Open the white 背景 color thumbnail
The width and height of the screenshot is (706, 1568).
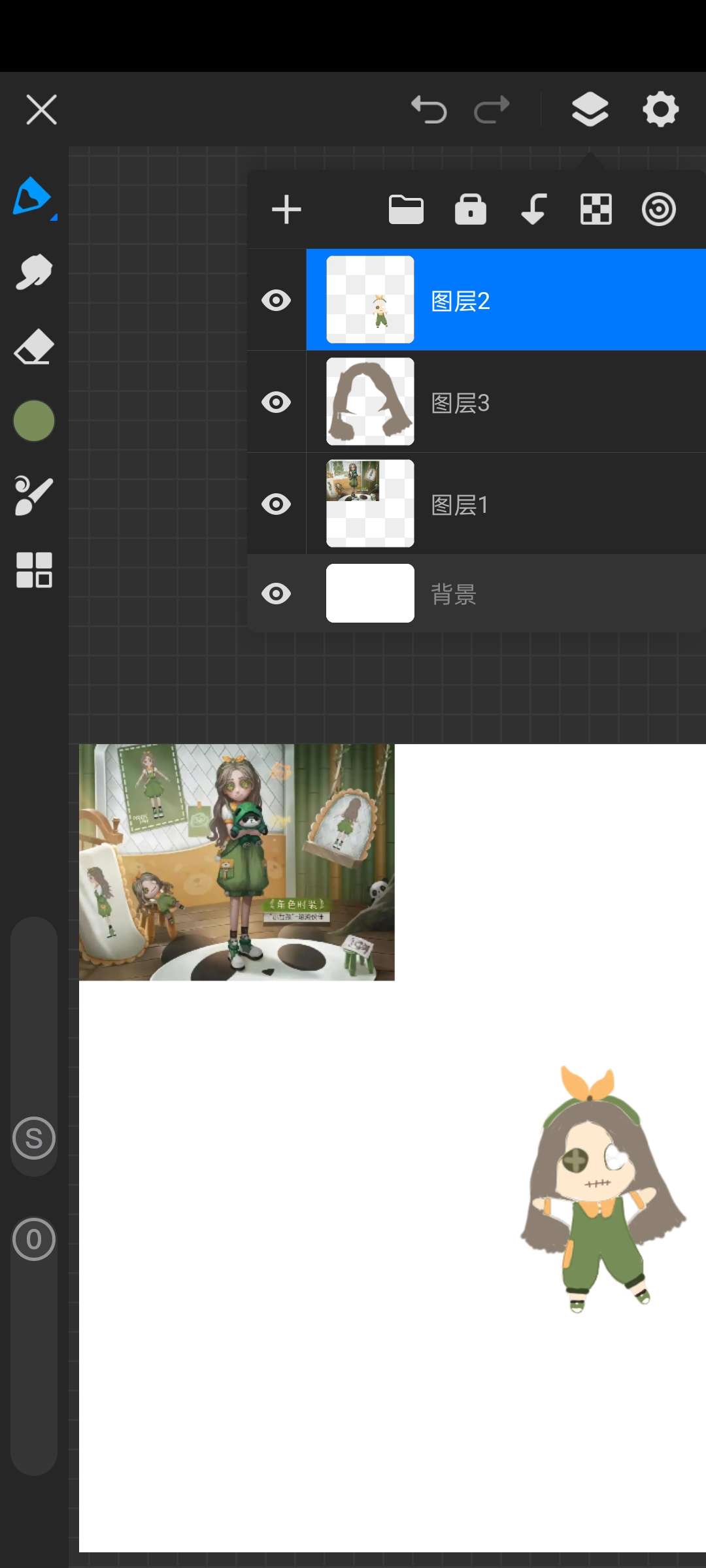point(370,593)
